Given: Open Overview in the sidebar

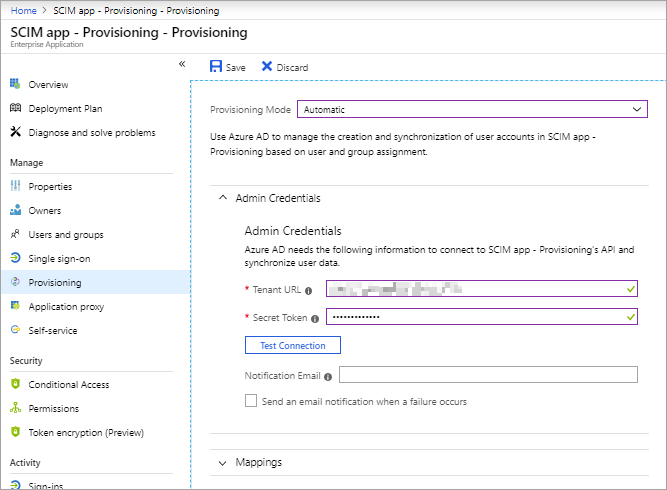Looking at the screenshot, I should click(x=48, y=85).
